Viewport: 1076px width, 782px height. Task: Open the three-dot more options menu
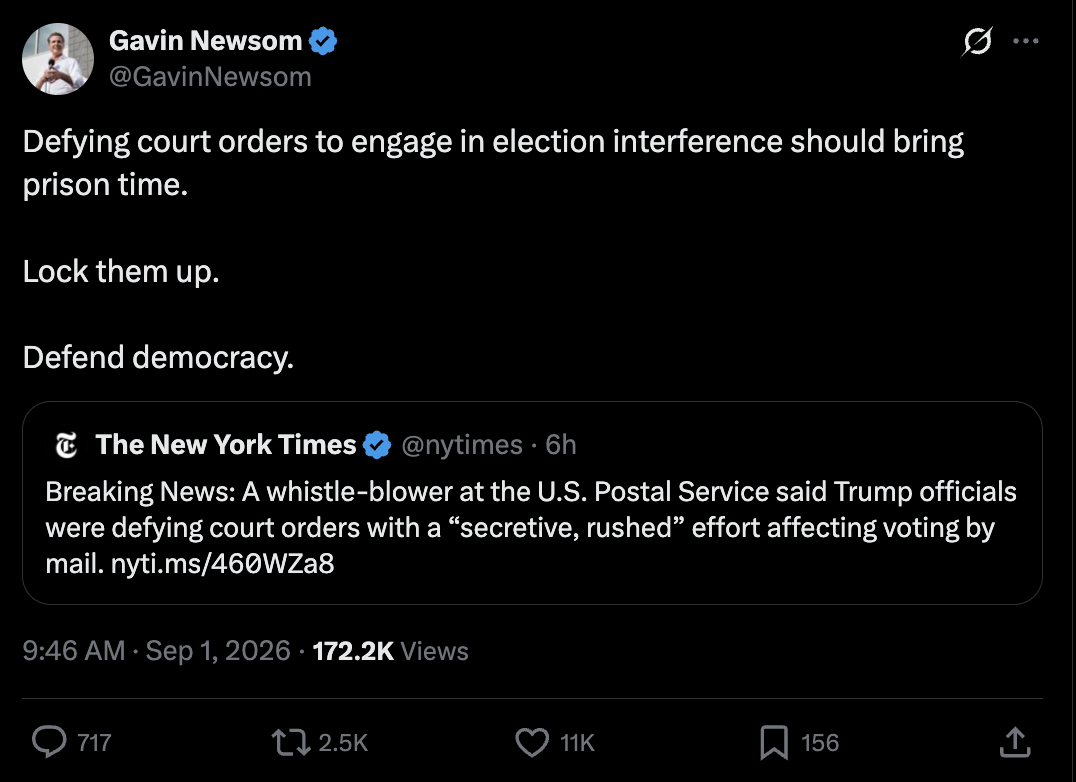(1026, 41)
